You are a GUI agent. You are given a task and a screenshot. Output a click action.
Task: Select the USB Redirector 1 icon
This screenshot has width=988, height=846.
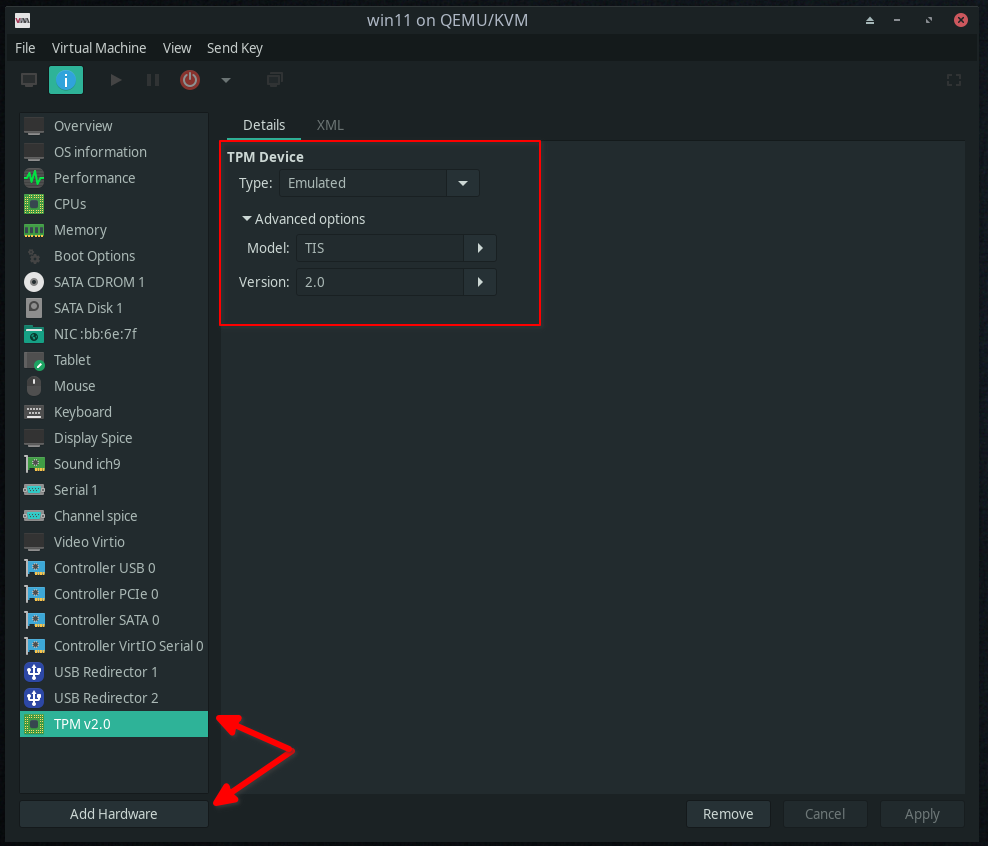34,672
